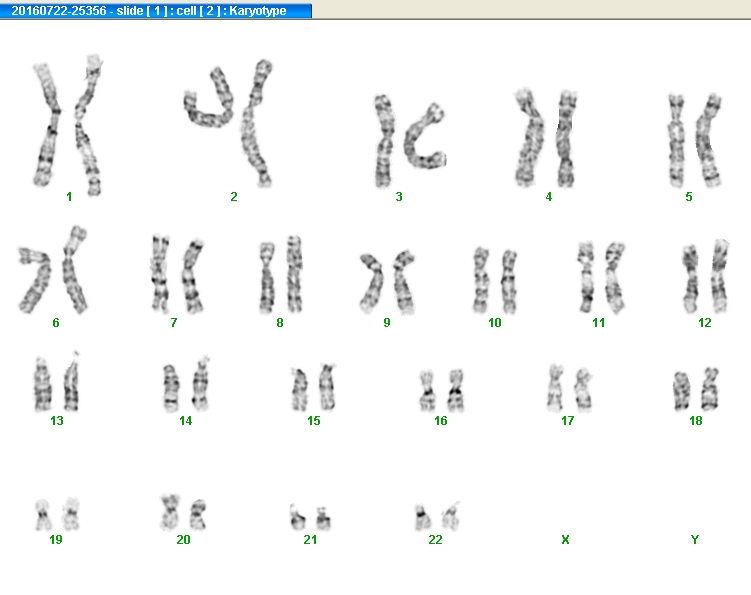Click the green label "6"

pyautogui.click(x=56, y=323)
